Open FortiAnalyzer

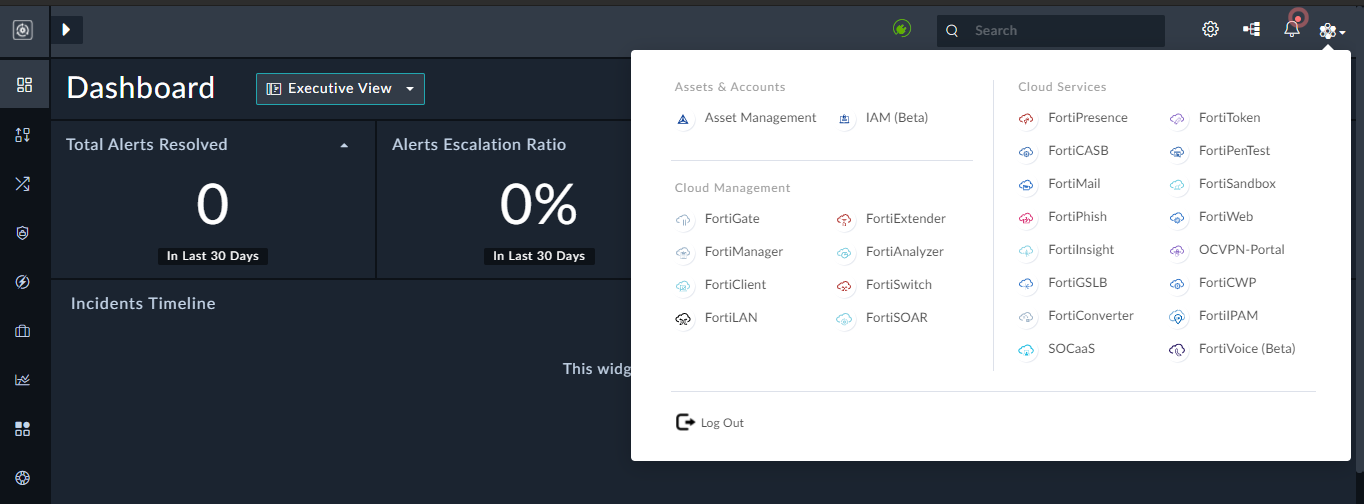tap(904, 251)
